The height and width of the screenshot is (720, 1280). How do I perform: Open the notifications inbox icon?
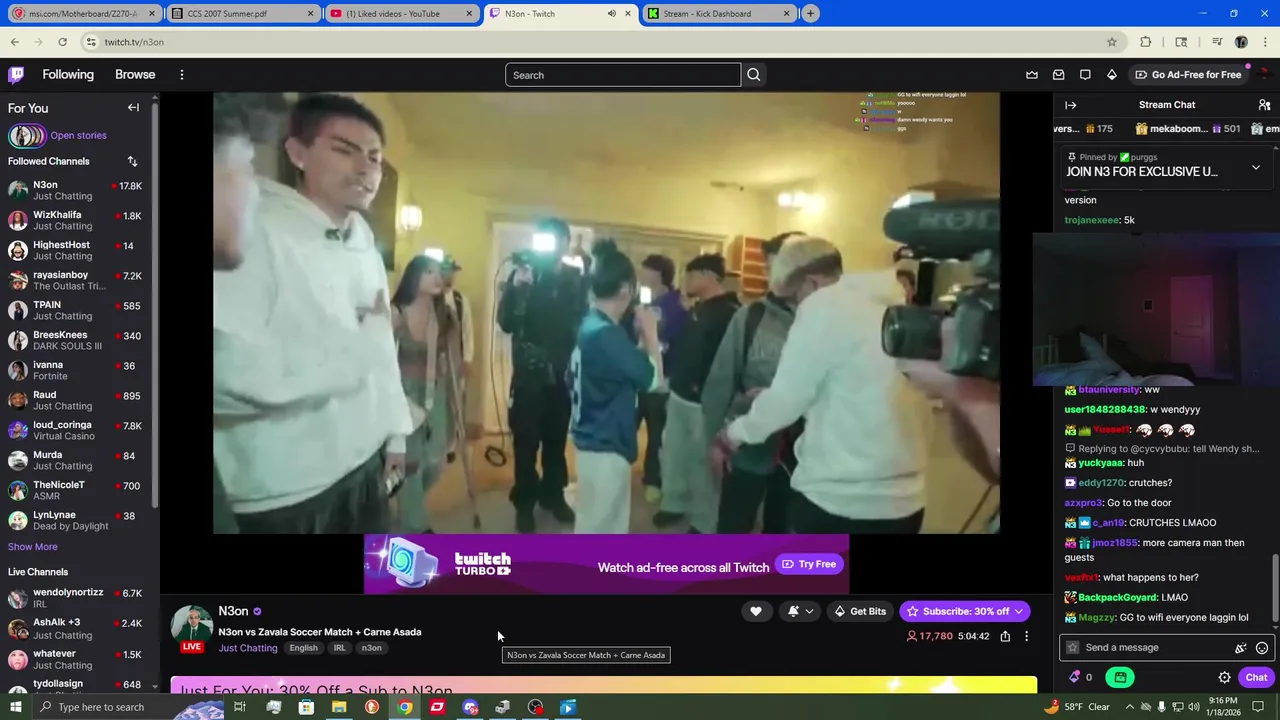pyautogui.click(x=1059, y=75)
